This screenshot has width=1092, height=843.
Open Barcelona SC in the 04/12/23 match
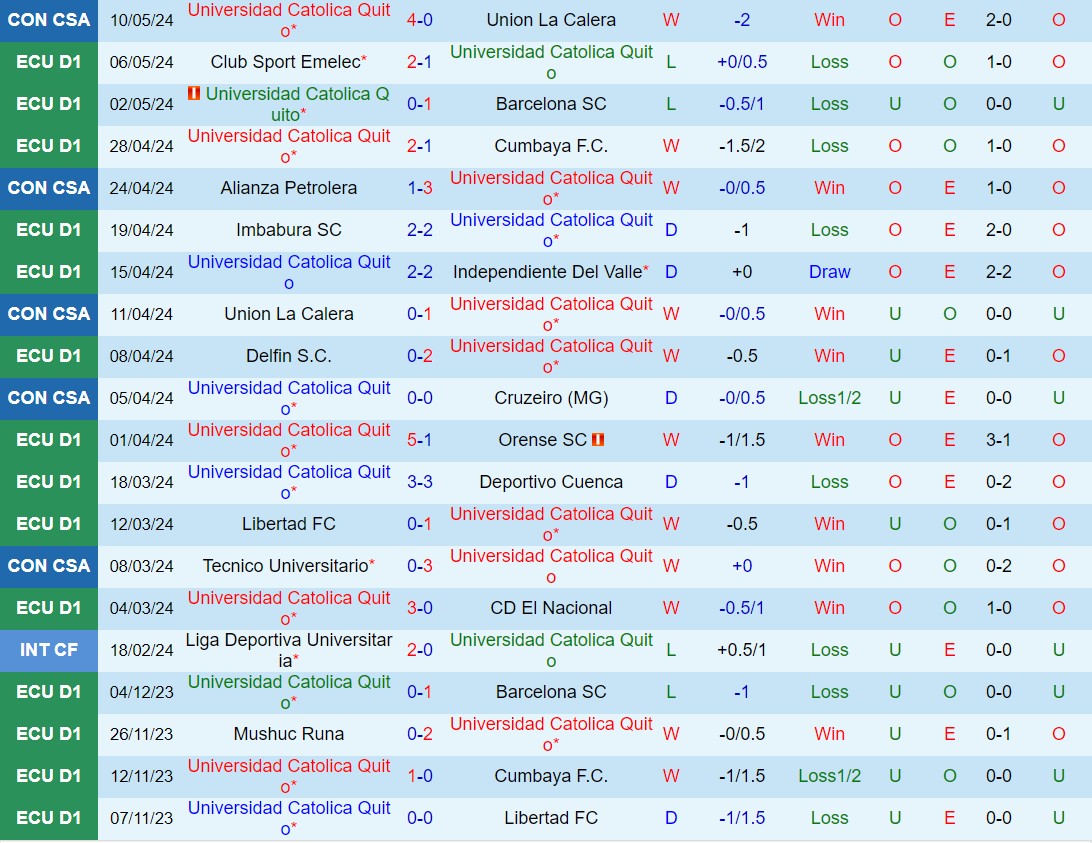(x=551, y=692)
